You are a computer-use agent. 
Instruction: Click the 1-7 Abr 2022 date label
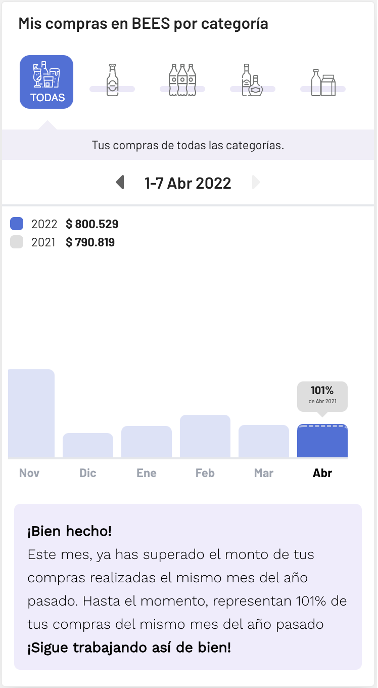(188, 183)
